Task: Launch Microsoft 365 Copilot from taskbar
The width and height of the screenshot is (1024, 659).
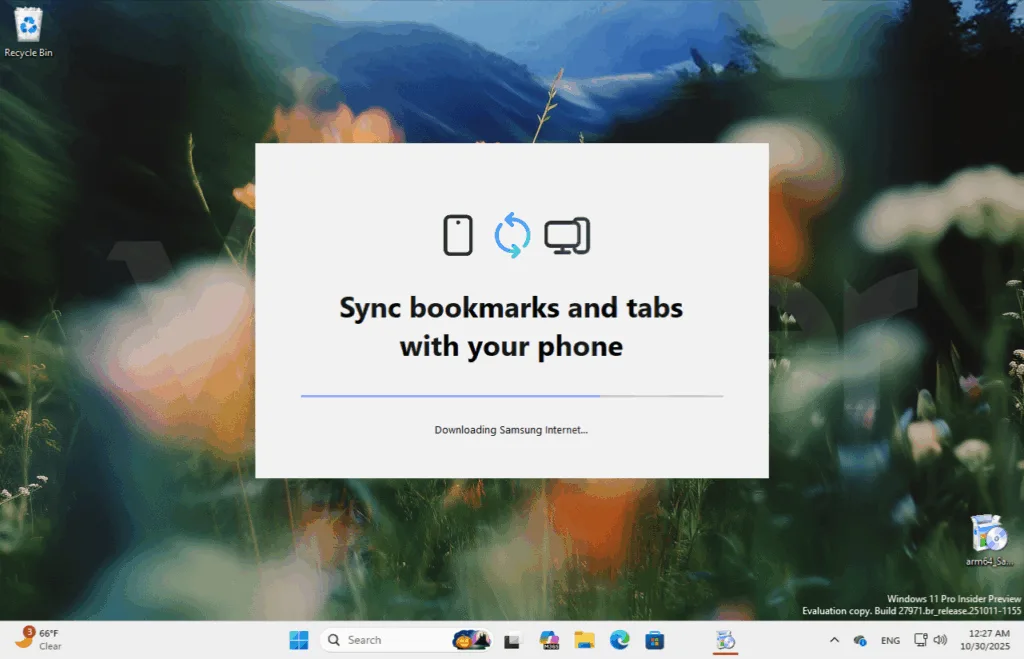Action: (549, 640)
